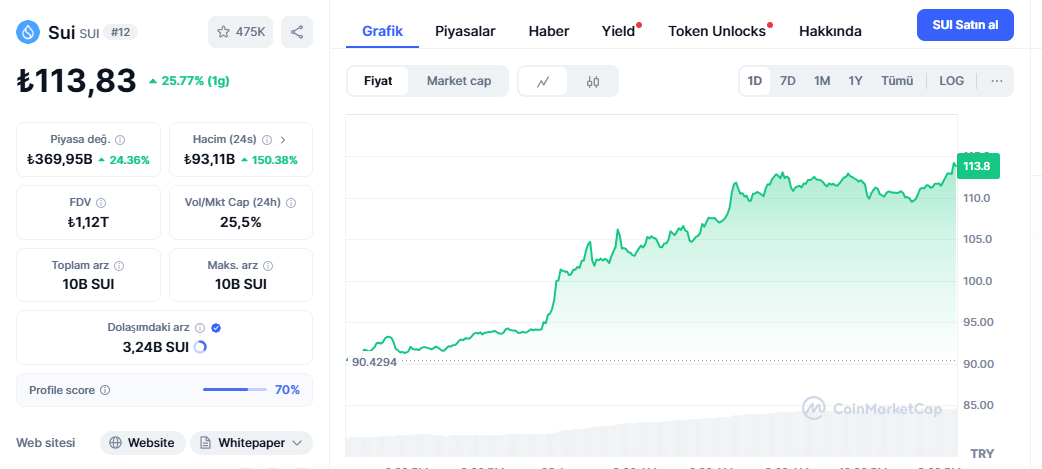Click the ₺93,11B volume value
The image size is (1042, 469).
209,159
